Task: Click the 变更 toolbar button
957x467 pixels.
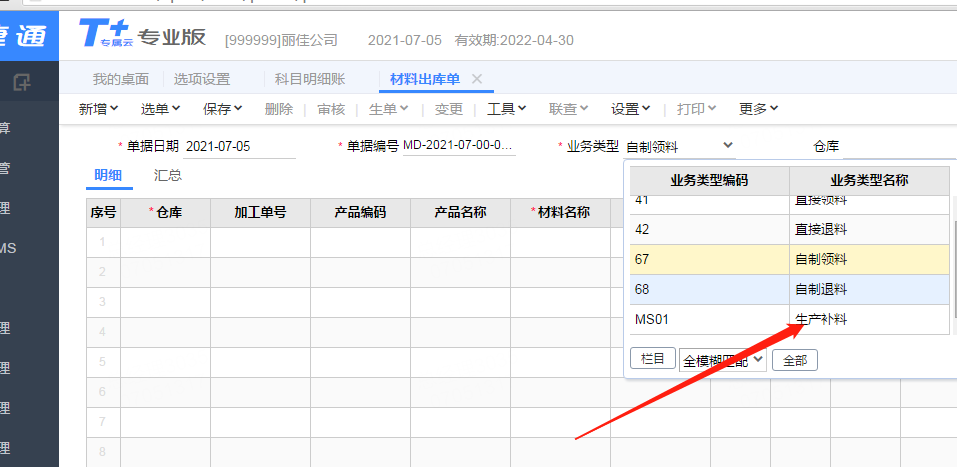Action: coord(449,109)
